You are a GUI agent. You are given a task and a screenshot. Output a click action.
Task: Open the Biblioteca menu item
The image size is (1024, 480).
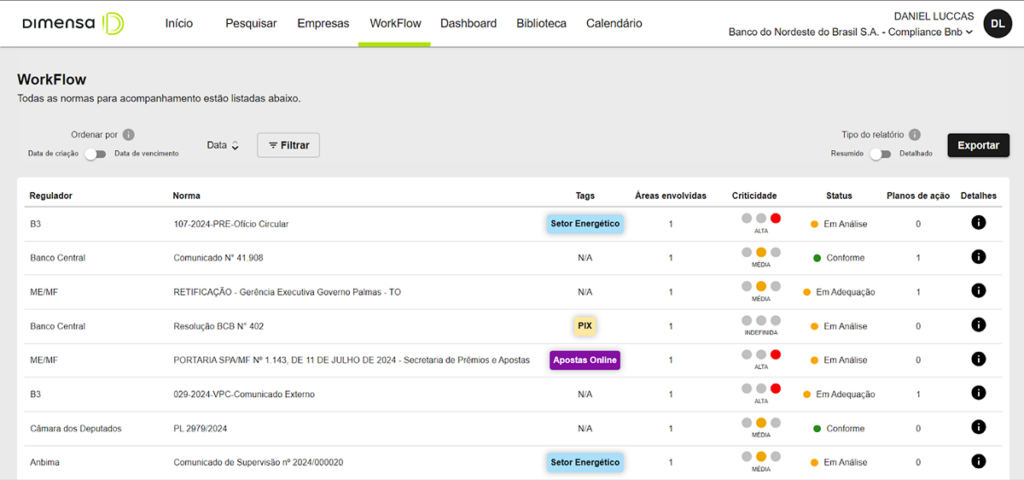pyautogui.click(x=541, y=23)
